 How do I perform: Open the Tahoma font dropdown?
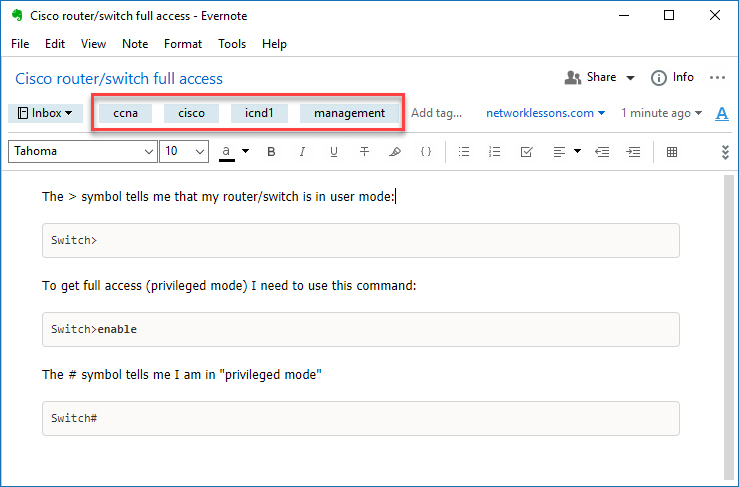click(83, 151)
